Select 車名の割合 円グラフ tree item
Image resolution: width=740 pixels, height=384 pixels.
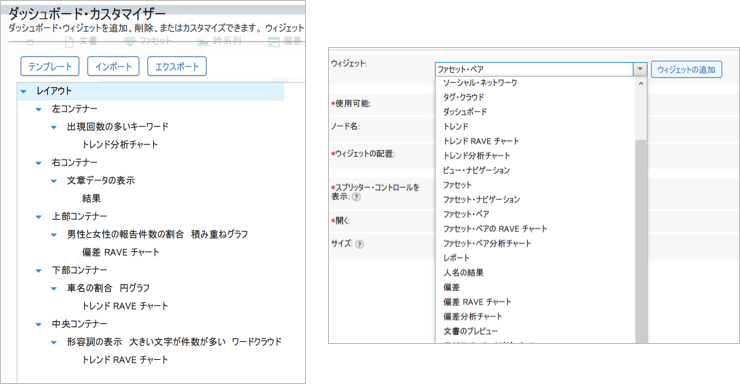[108, 288]
